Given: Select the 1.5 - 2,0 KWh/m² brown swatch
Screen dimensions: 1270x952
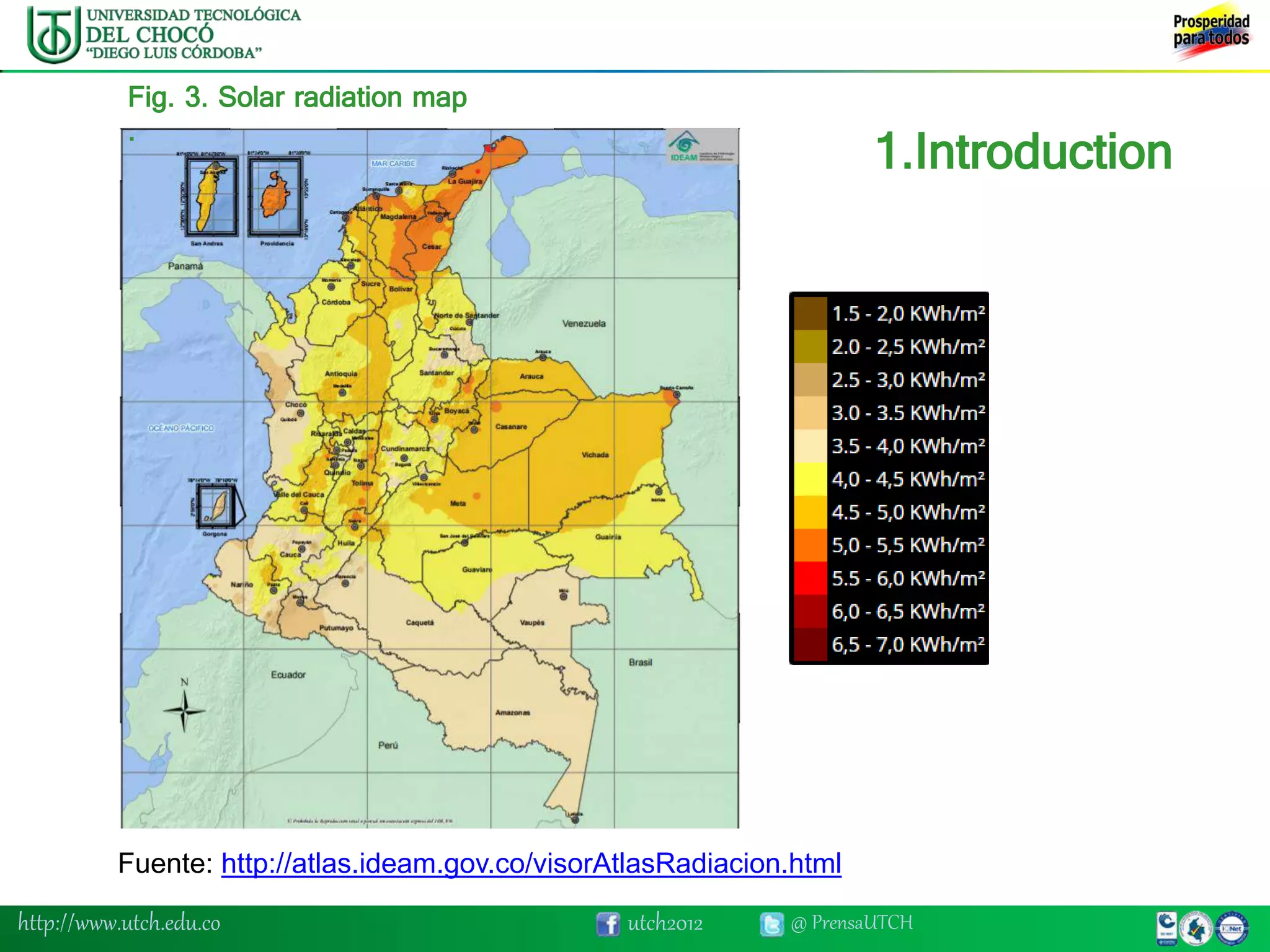Looking at the screenshot, I should pos(810,314).
